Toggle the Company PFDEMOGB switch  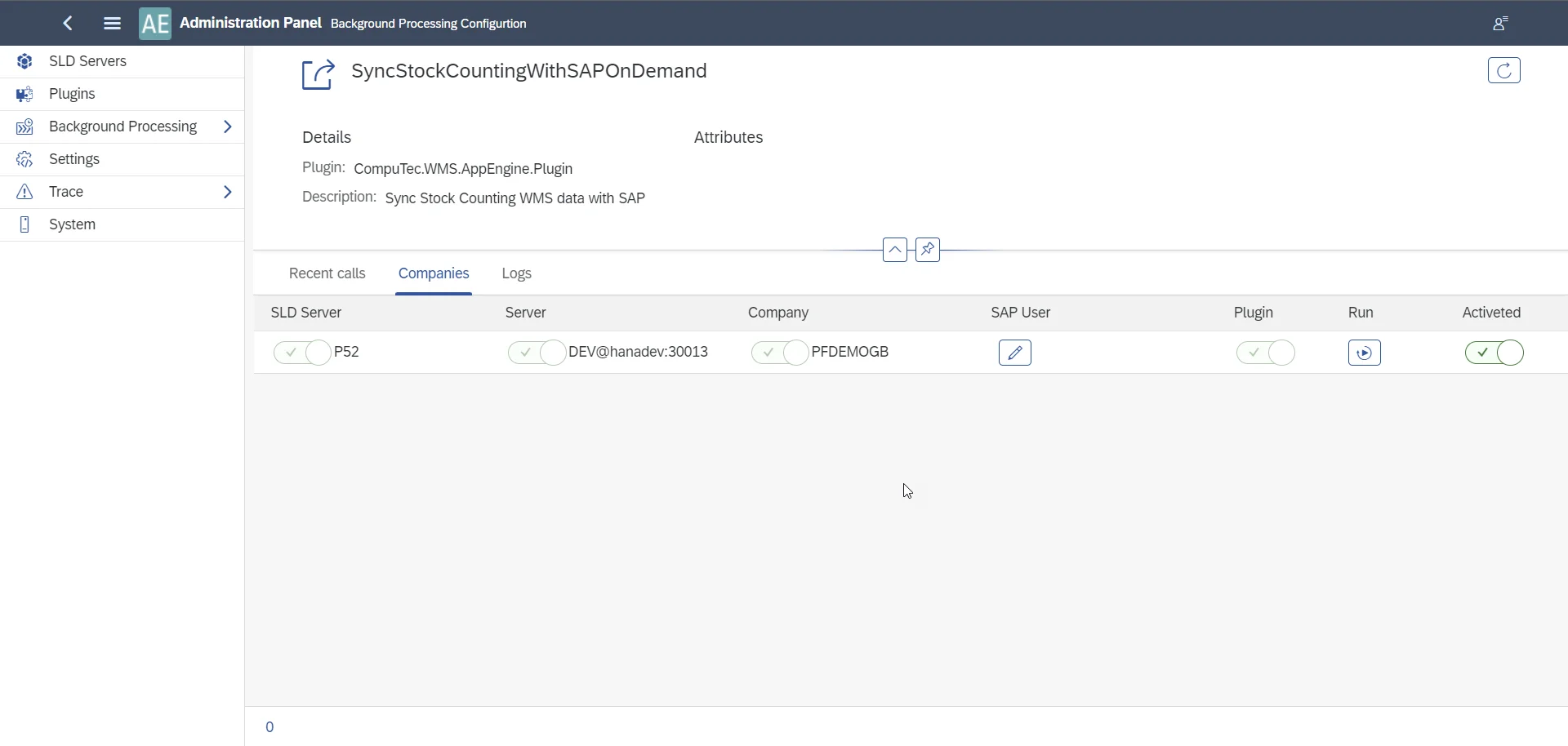[x=780, y=353]
